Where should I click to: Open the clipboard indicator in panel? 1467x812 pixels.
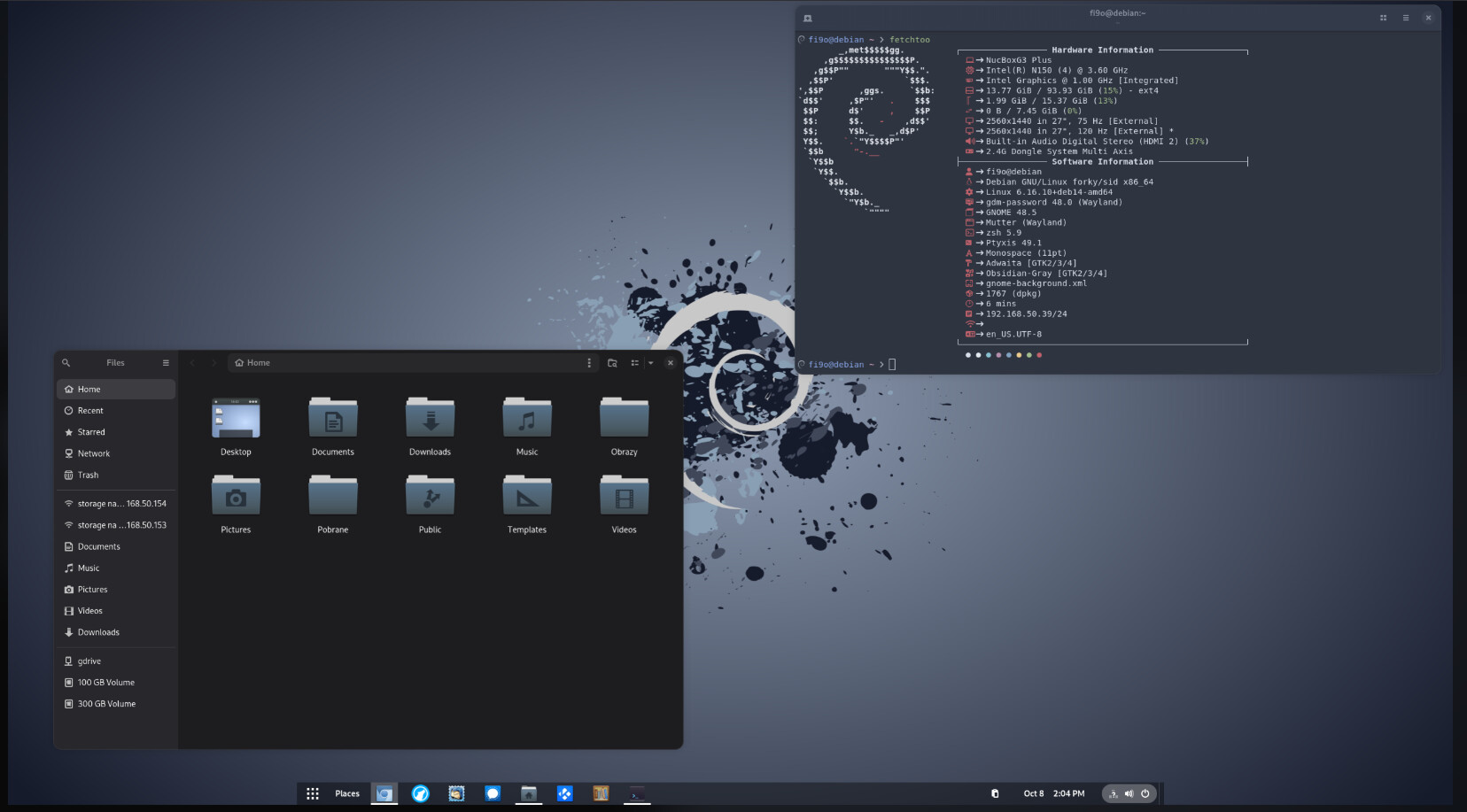[995, 793]
